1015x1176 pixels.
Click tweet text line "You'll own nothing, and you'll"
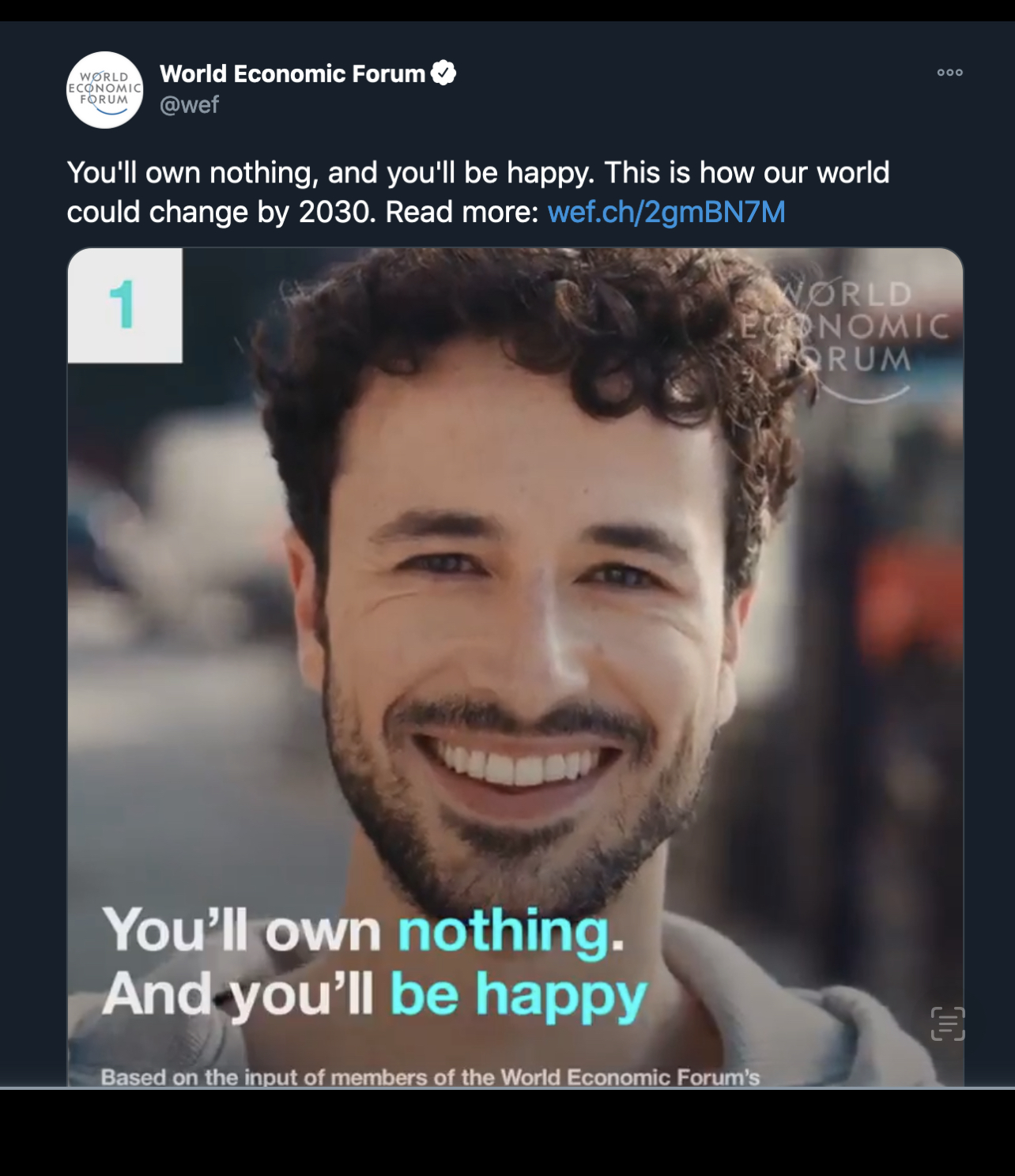(x=261, y=173)
